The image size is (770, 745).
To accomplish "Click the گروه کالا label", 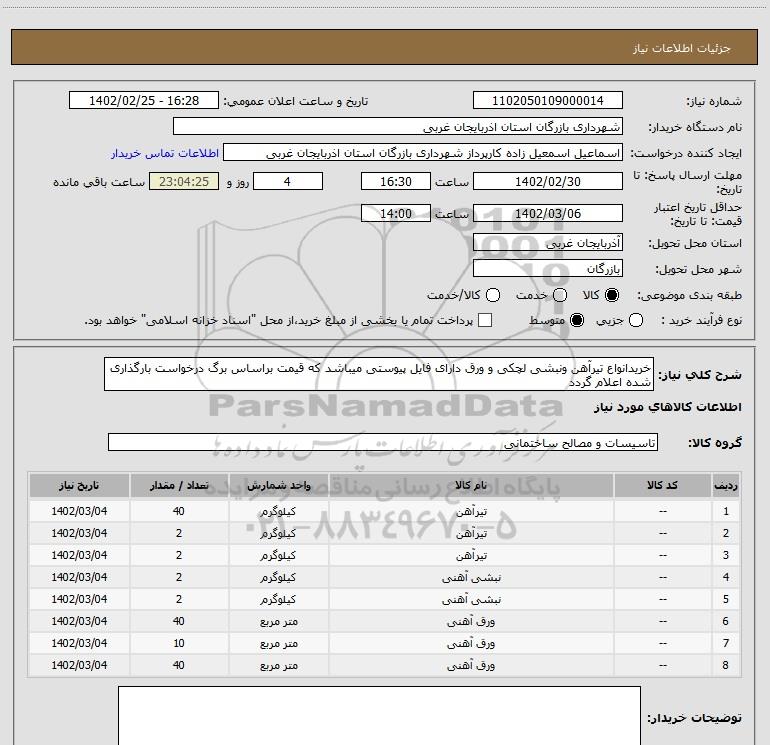I will [x=715, y=442].
